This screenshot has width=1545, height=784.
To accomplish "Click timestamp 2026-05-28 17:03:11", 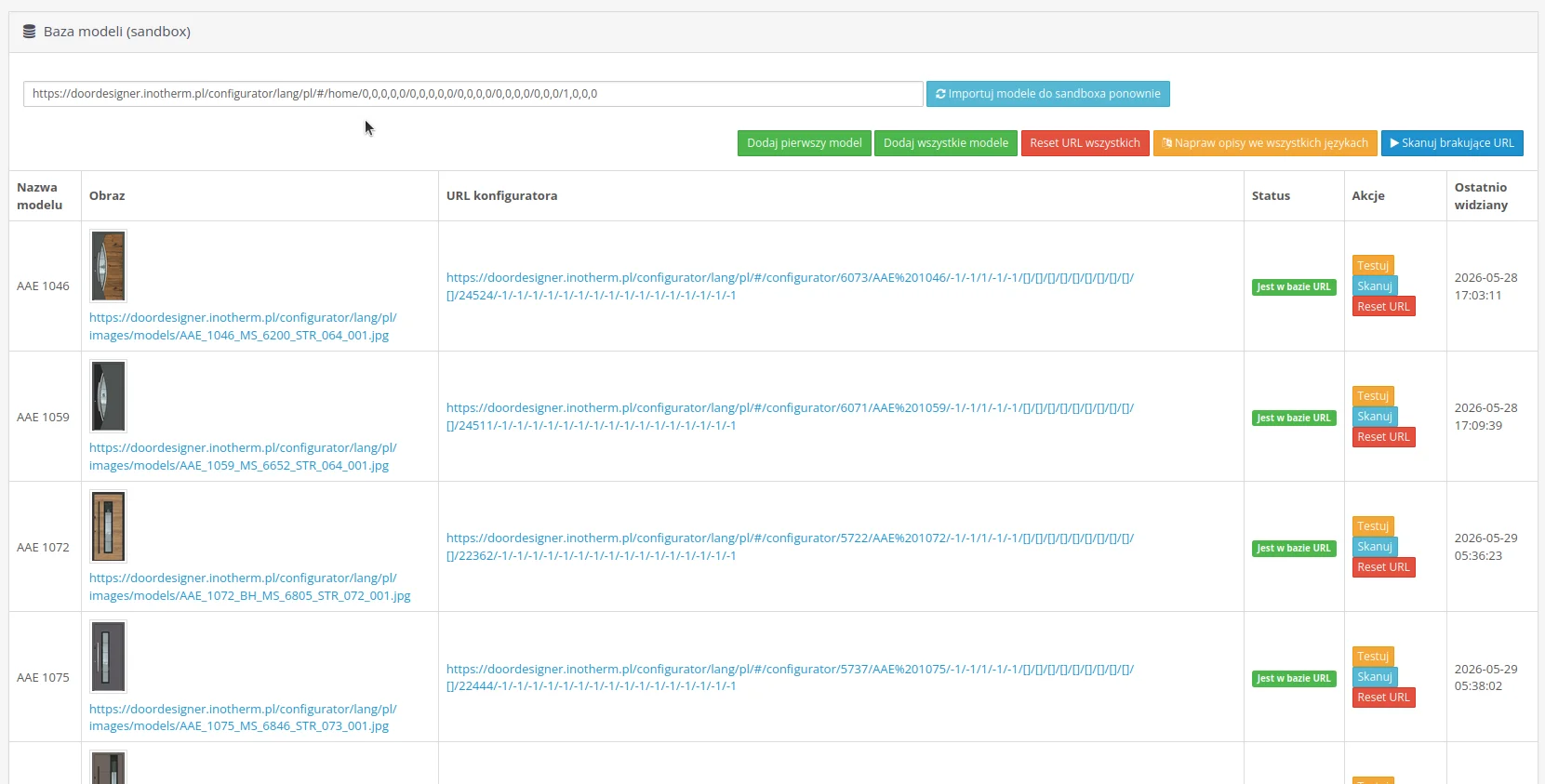I will [1485, 286].
